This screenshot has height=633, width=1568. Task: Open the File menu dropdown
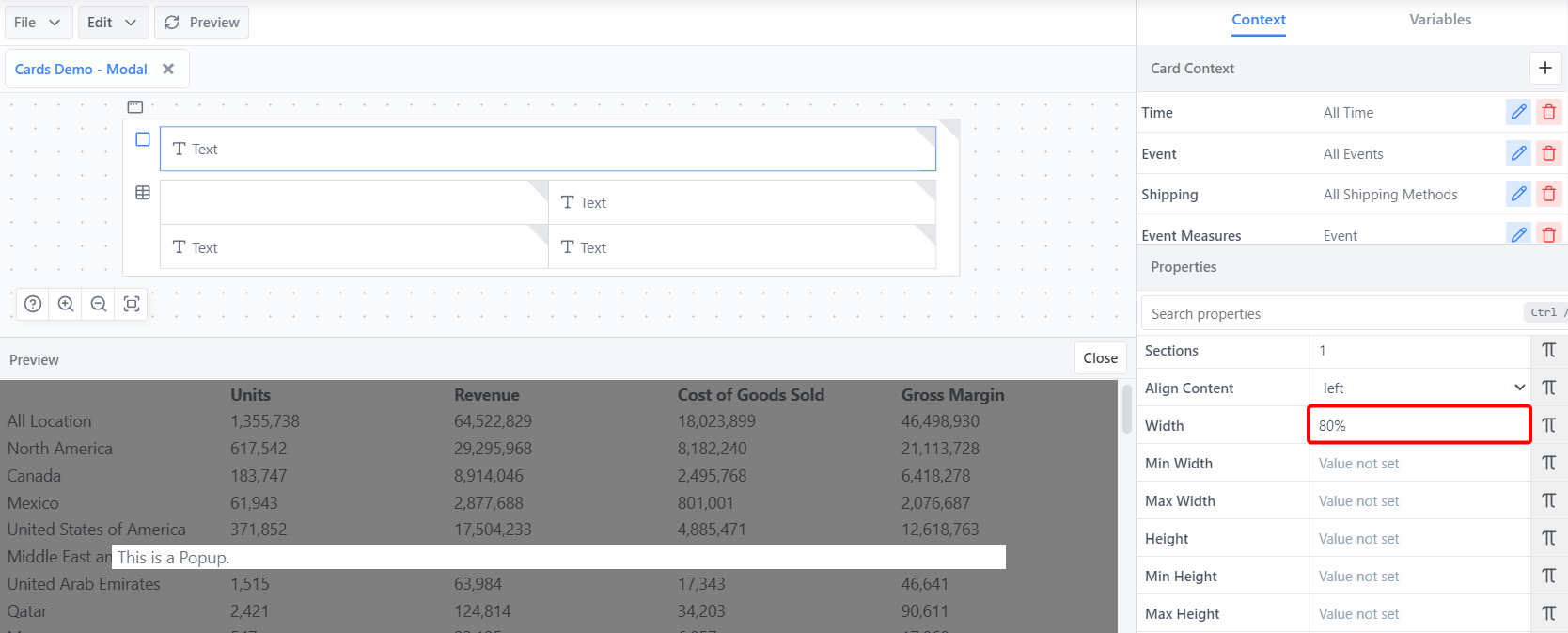(38, 23)
